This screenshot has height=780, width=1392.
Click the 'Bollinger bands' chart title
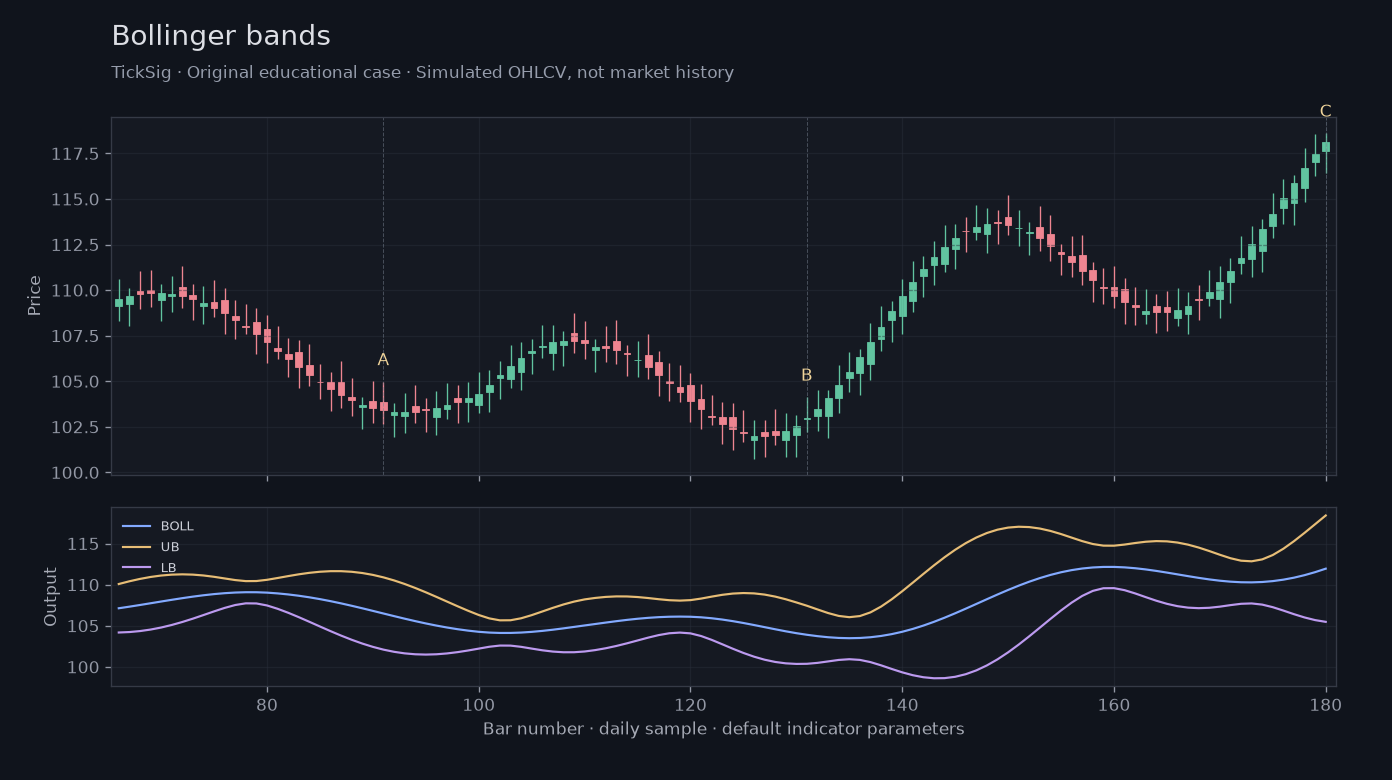[221, 37]
